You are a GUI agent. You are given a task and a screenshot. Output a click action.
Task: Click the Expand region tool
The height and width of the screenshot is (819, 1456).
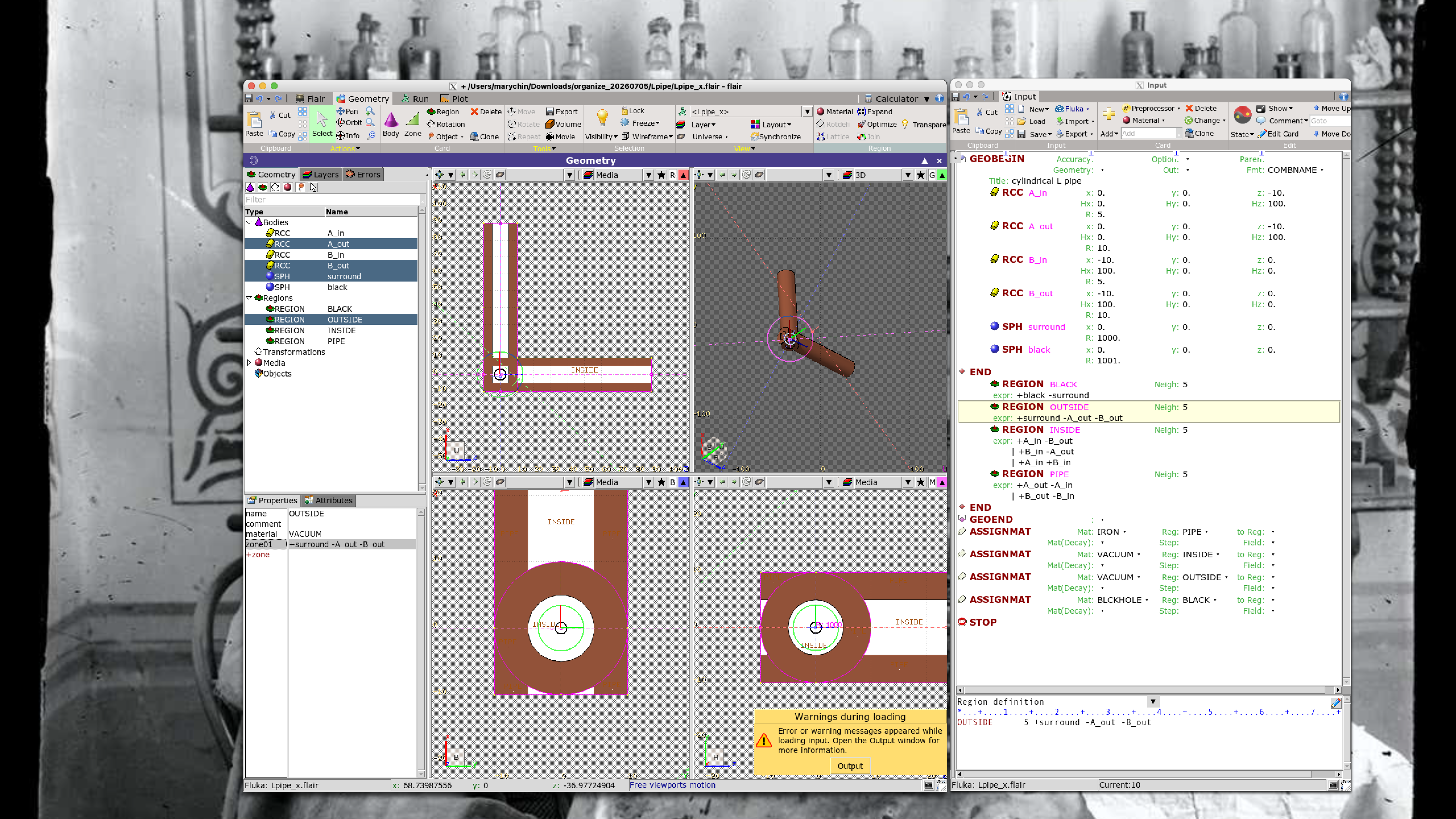pyautogui.click(x=875, y=112)
